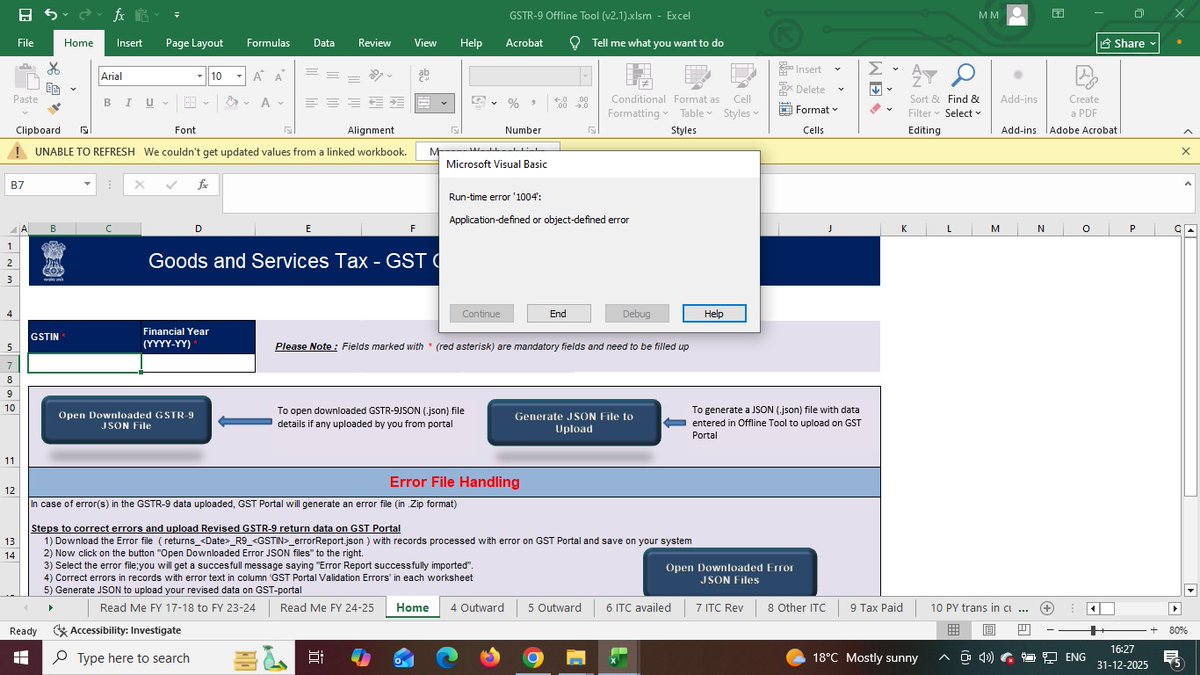The width and height of the screenshot is (1200, 675).
Task: Open the Delete cells dropdown arrow
Action: pos(839,89)
